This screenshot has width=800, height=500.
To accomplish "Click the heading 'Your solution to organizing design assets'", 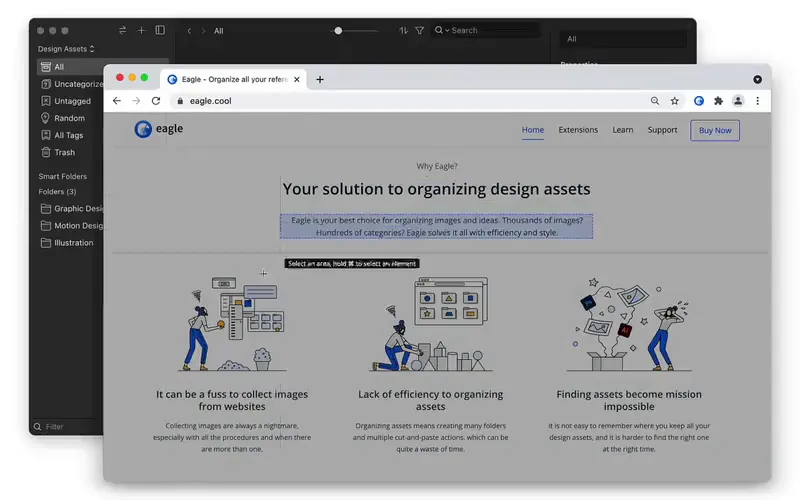I will click(x=436, y=189).
